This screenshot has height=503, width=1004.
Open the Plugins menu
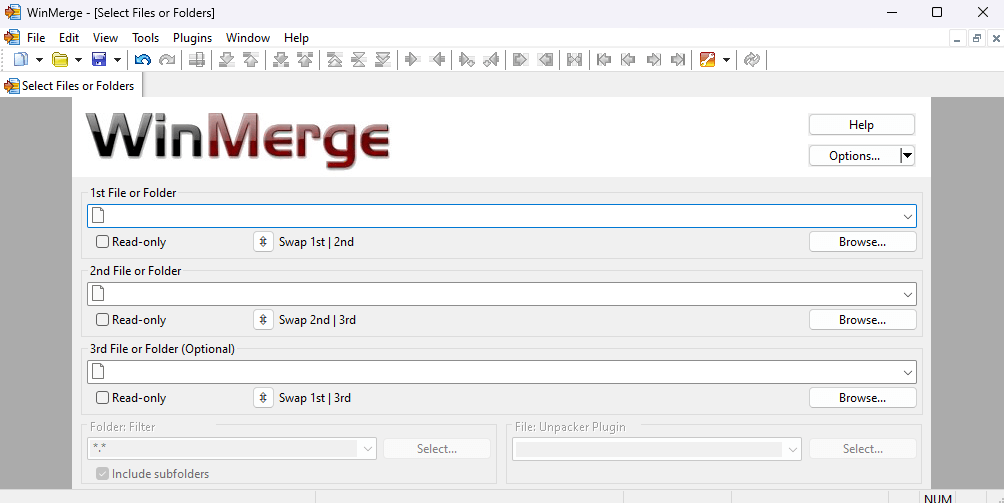(x=192, y=38)
